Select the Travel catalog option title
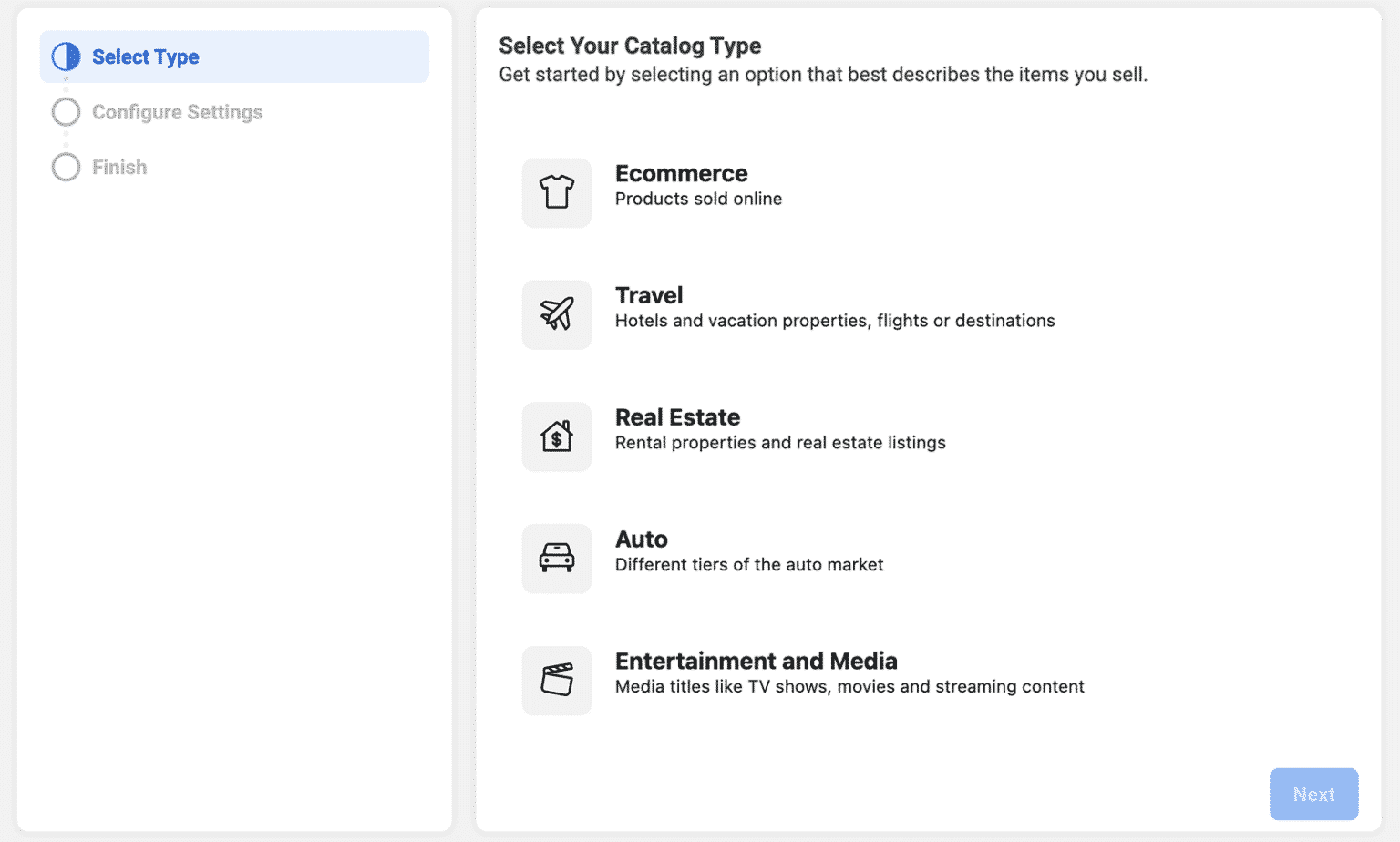This screenshot has width=1400, height=842. click(649, 295)
